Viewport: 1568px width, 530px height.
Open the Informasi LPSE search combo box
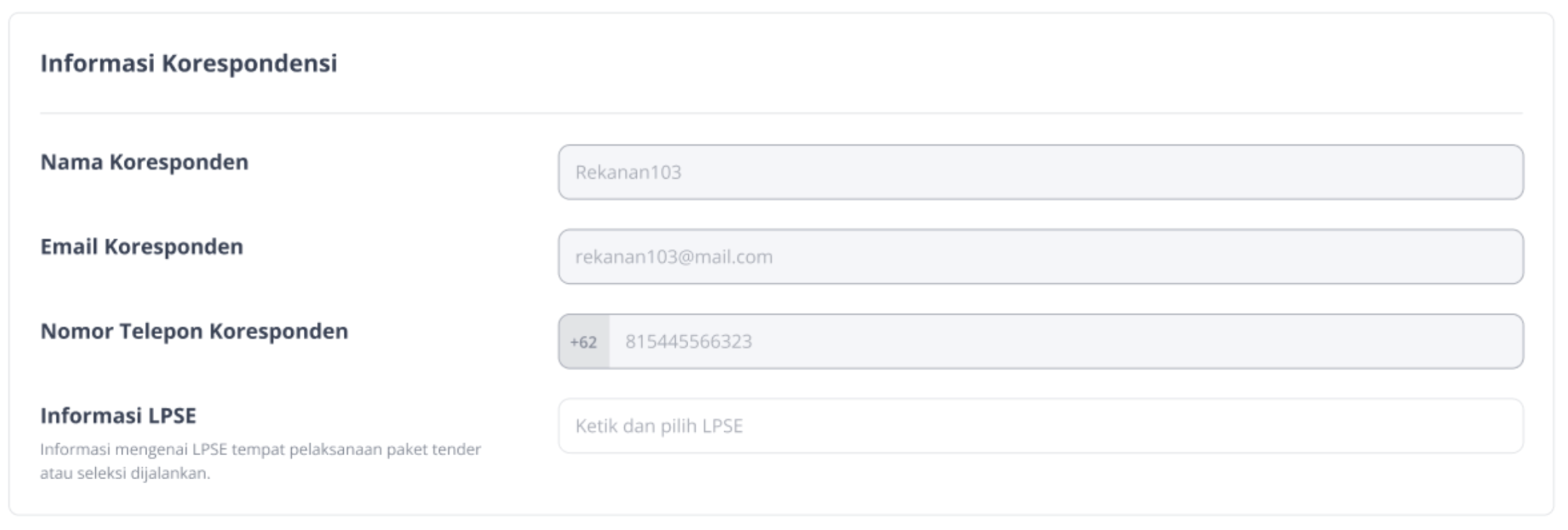1040,425
